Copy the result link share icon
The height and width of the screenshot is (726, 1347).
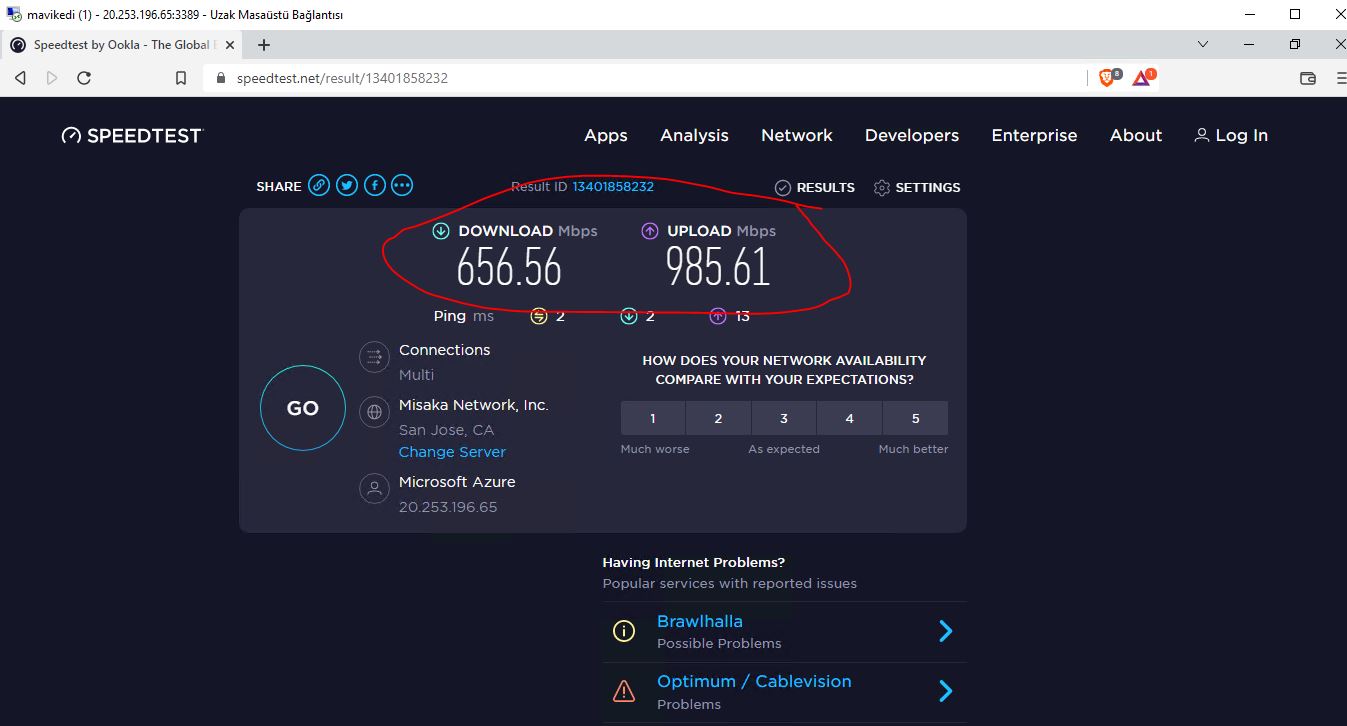point(319,185)
